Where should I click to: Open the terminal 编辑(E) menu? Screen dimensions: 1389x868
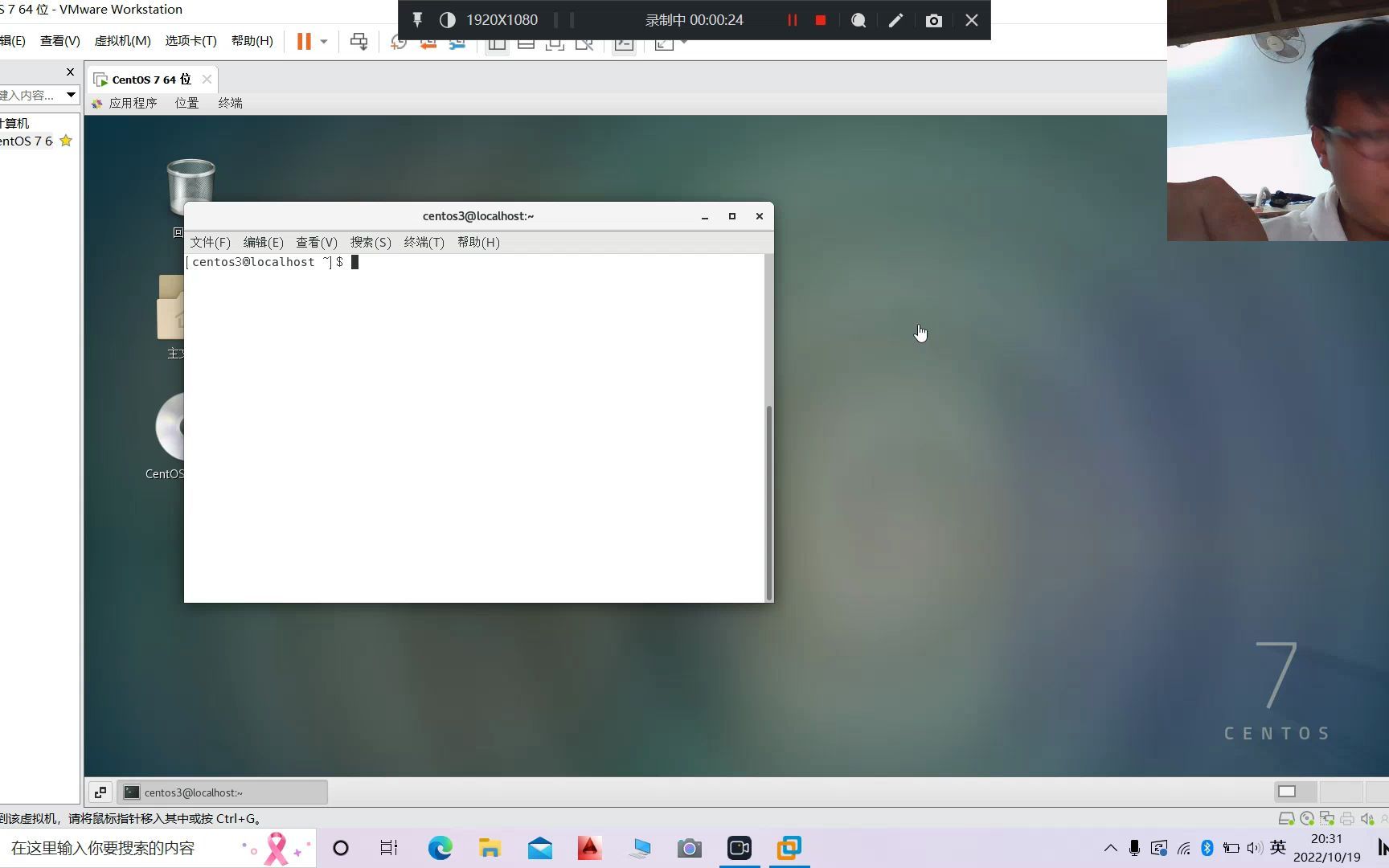(263, 242)
